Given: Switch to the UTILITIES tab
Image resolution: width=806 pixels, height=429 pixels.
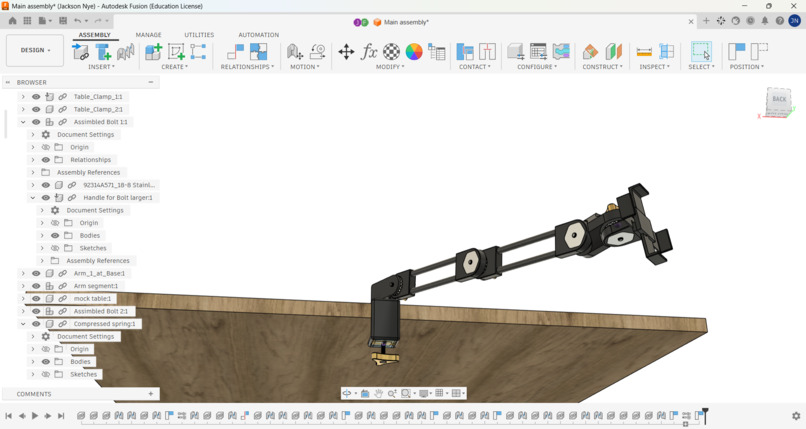Looking at the screenshot, I should [199, 35].
